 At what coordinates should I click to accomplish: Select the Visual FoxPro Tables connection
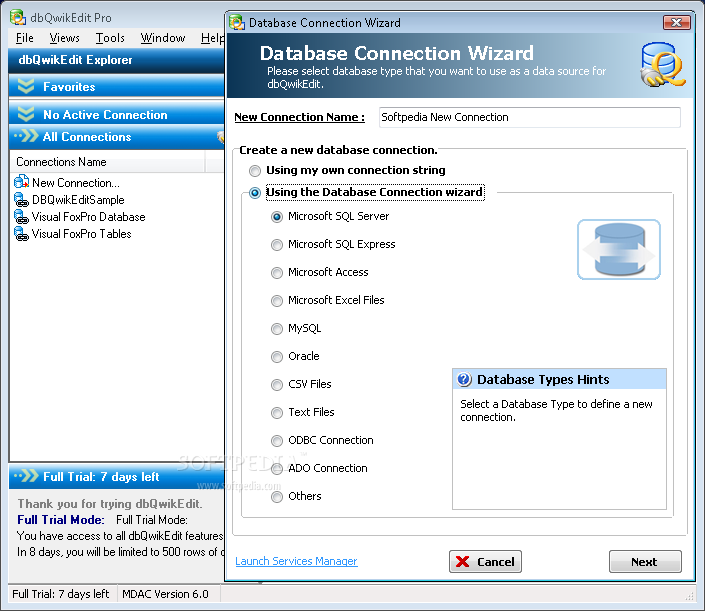pos(81,234)
